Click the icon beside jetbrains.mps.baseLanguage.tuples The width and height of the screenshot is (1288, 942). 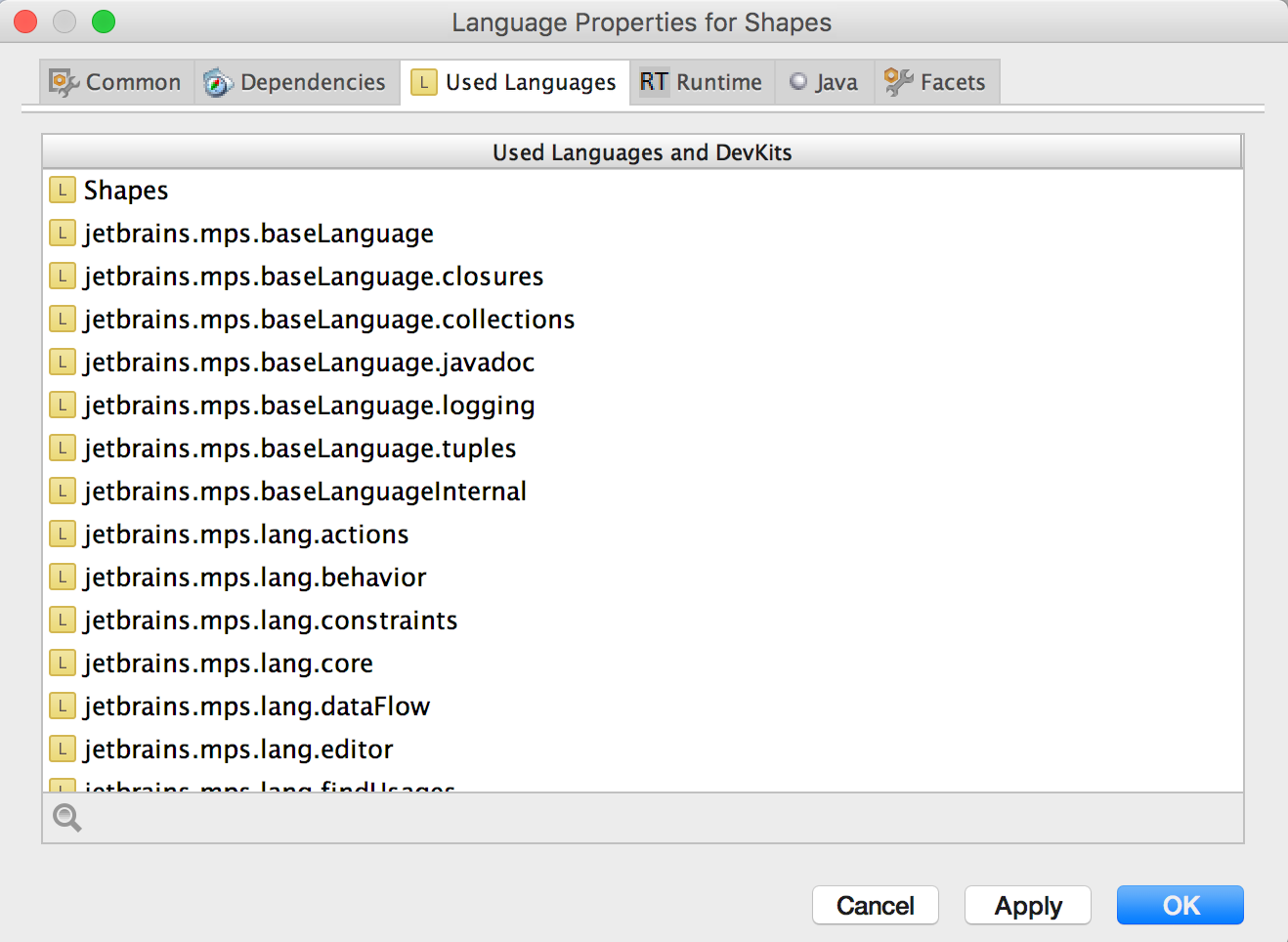tap(63, 448)
